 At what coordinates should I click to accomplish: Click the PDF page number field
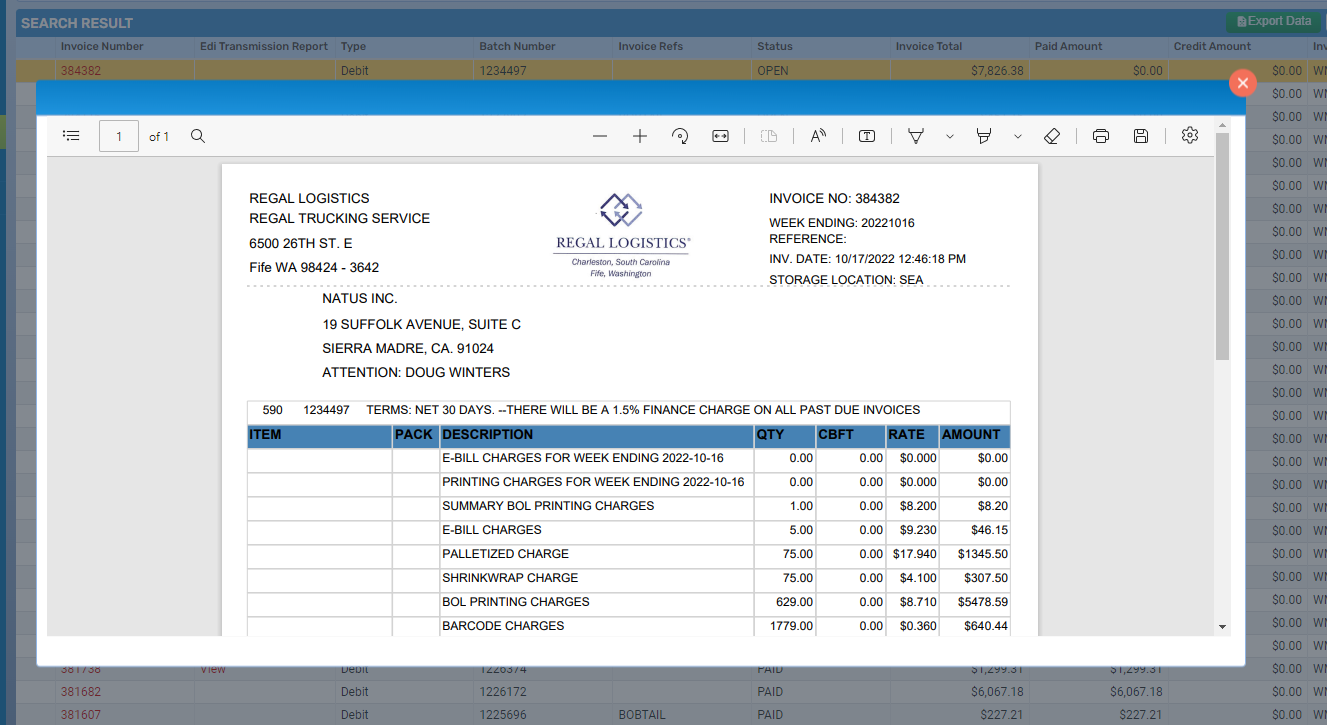[119, 136]
